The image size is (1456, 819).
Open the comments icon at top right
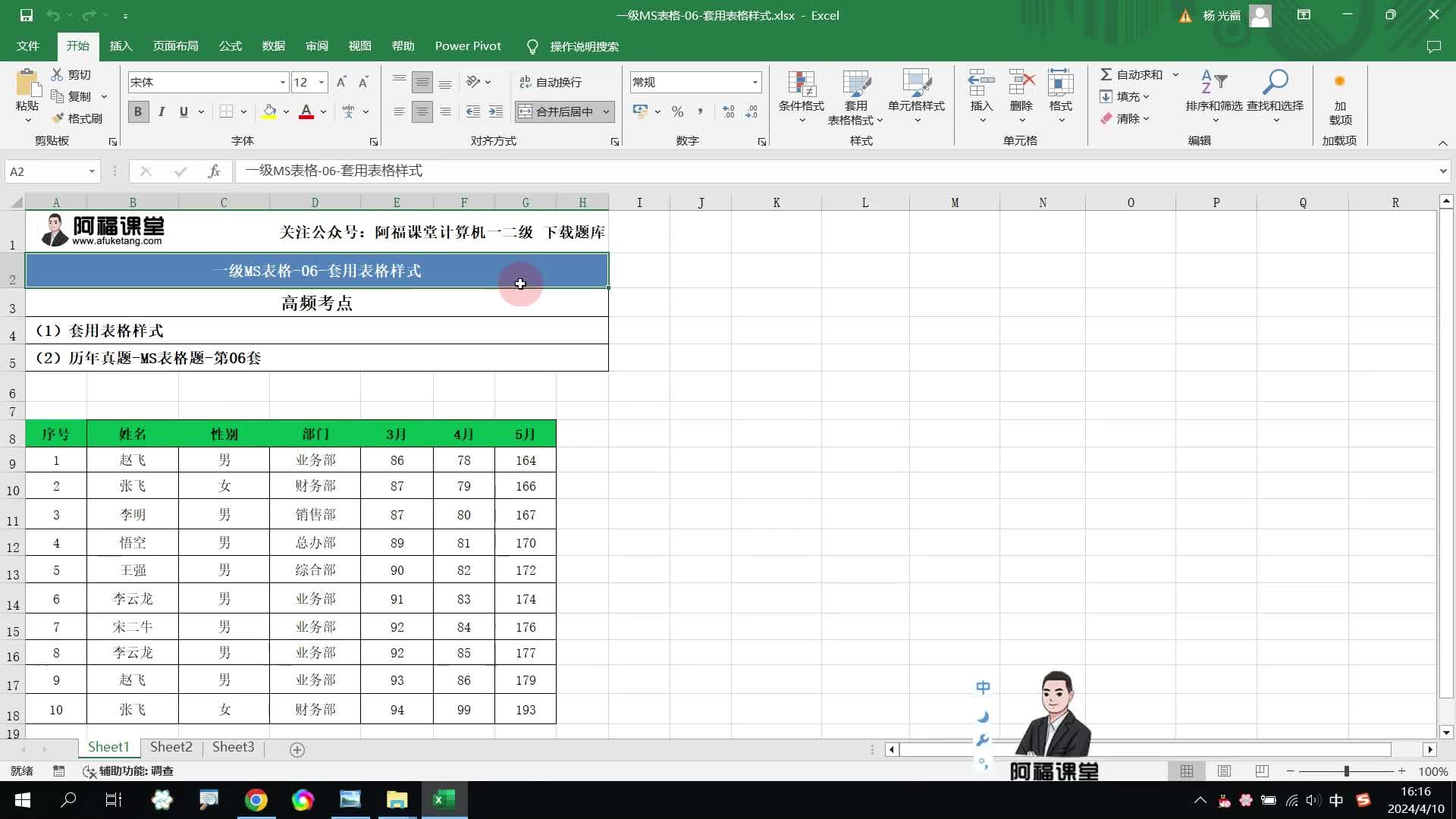click(1433, 46)
